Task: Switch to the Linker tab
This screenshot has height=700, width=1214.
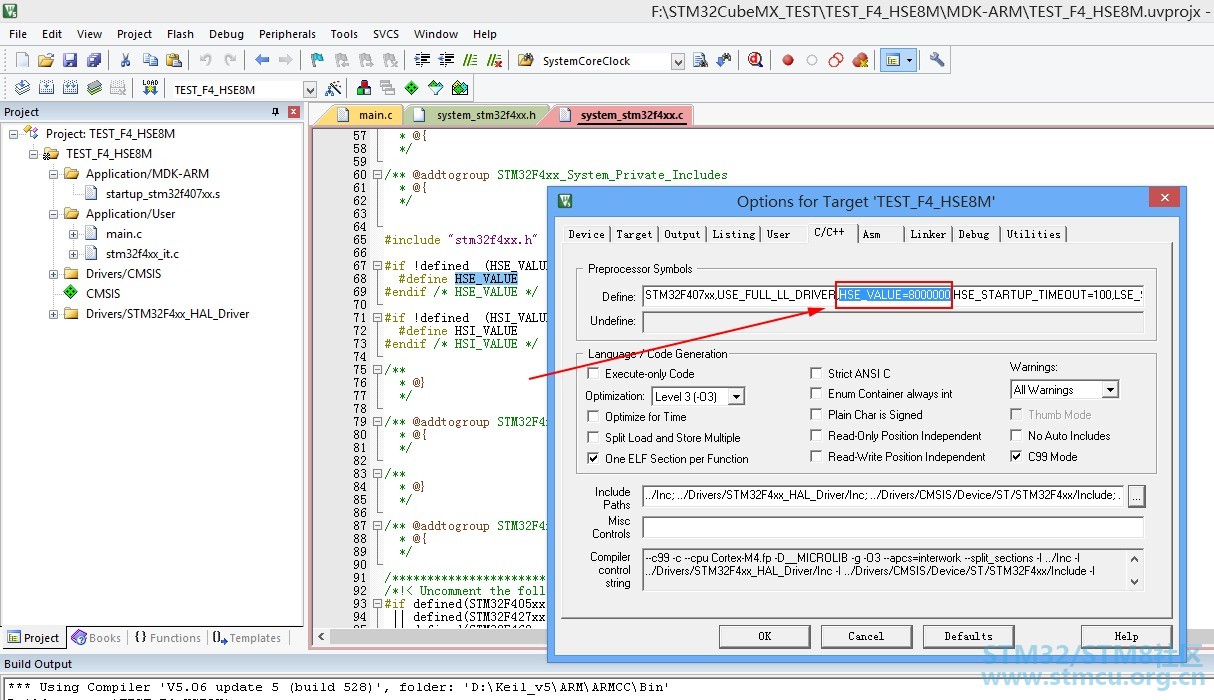Action: tap(928, 234)
